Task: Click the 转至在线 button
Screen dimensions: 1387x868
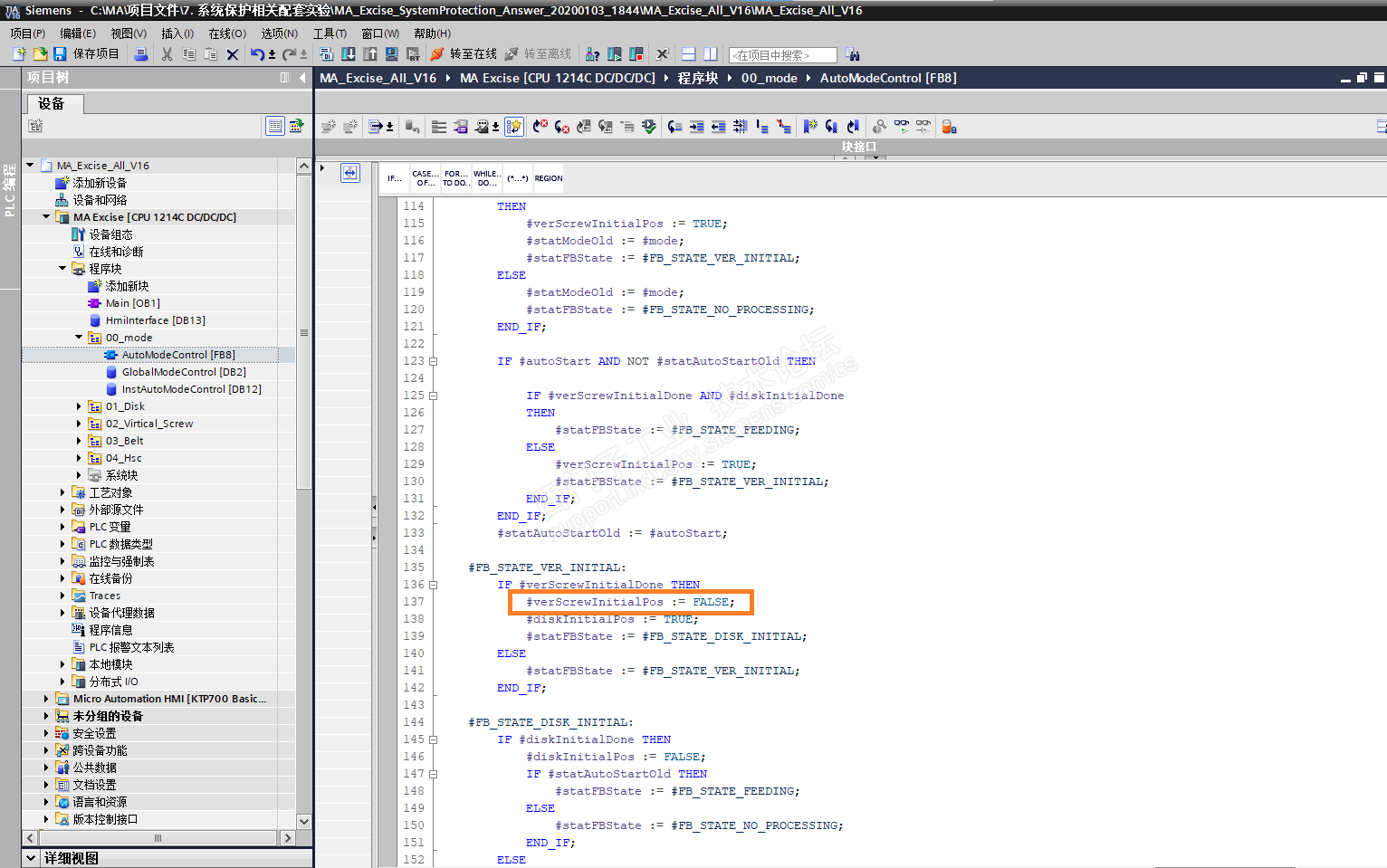Action: point(464,54)
